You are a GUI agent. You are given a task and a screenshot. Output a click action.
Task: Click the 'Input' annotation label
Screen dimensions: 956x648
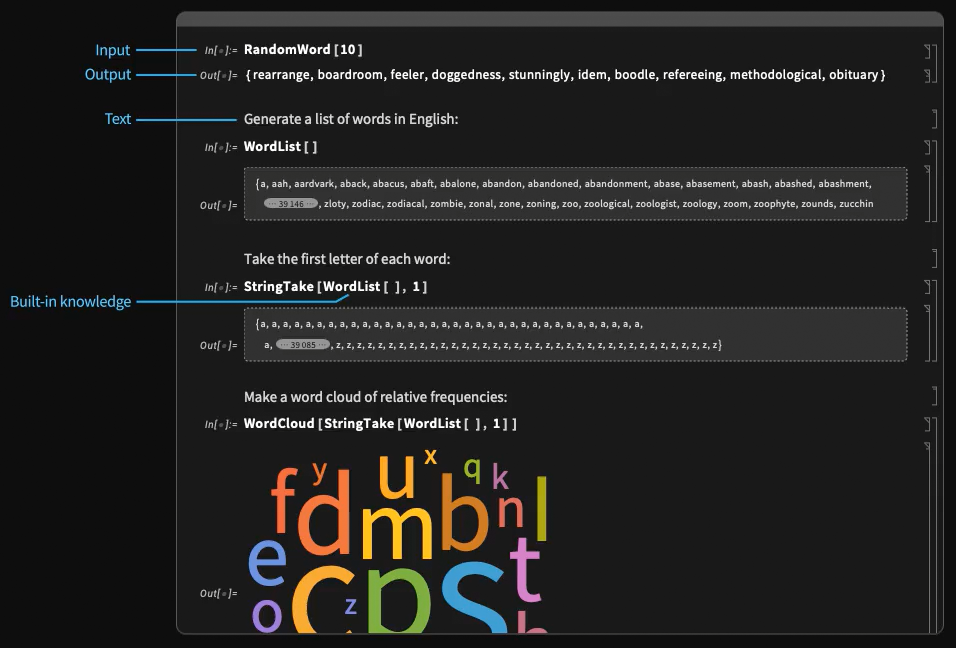coord(113,50)
